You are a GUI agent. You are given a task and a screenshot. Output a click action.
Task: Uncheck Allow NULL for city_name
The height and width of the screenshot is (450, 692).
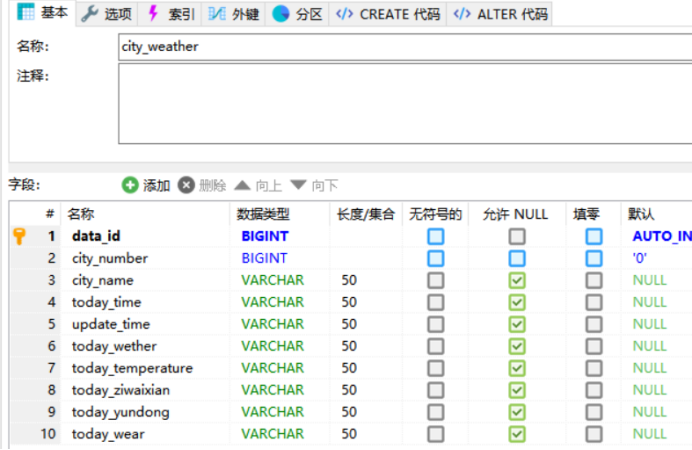(x=517, y=280)
